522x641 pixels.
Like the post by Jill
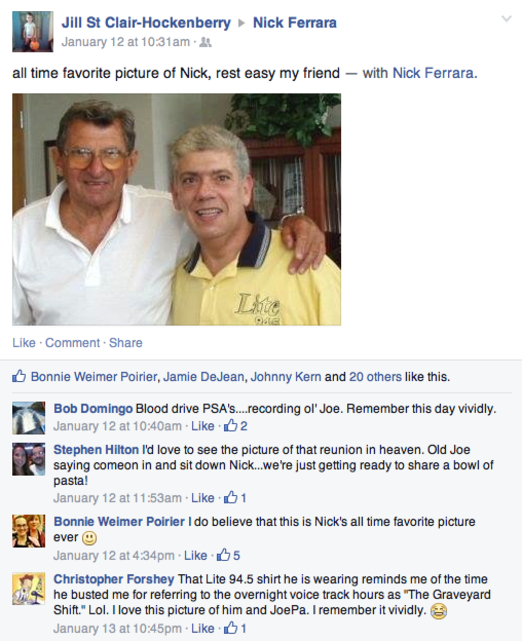coord(24,343)
